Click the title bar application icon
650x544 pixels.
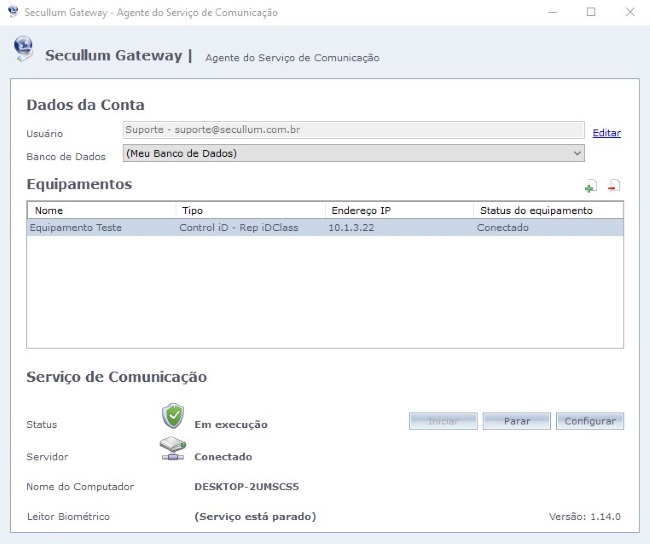(13, 12)
